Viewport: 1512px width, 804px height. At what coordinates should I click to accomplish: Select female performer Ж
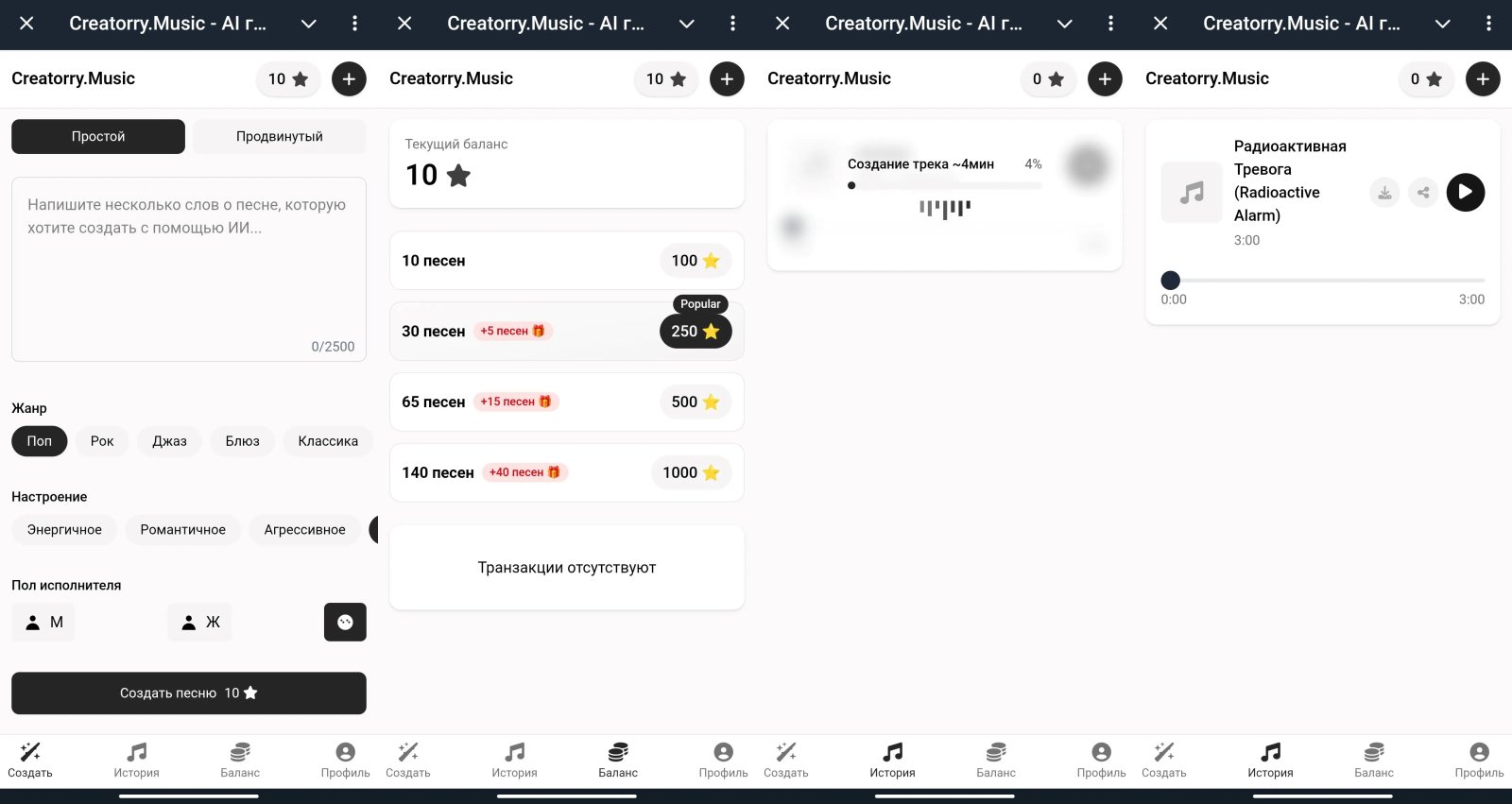coord(199,622)
